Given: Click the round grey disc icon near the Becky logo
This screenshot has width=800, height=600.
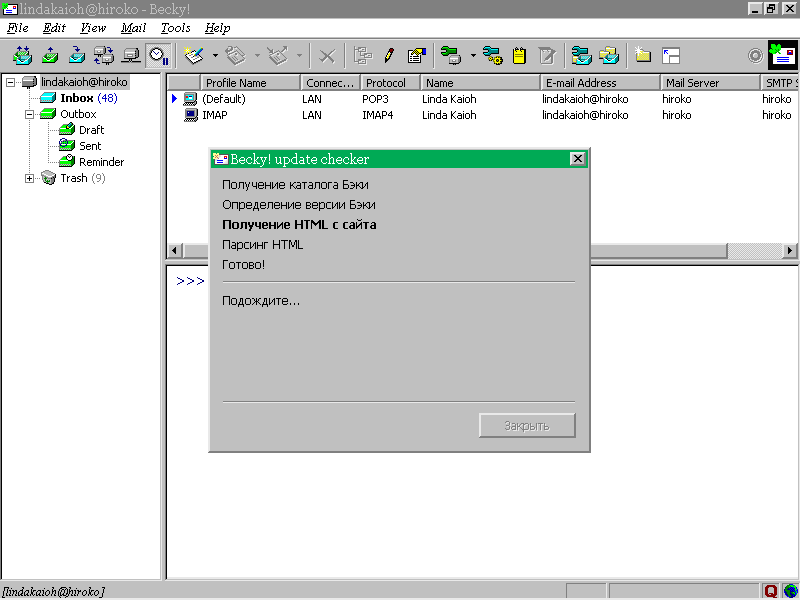Looking at the screenshot, I should click(x=755, y=55).
